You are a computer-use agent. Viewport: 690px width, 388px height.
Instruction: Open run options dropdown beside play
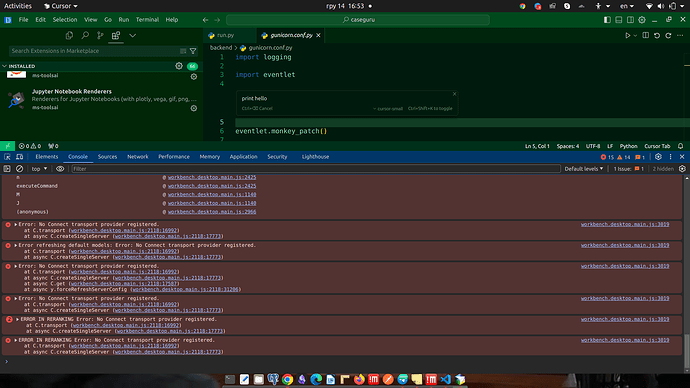click(x=635, y=35)
